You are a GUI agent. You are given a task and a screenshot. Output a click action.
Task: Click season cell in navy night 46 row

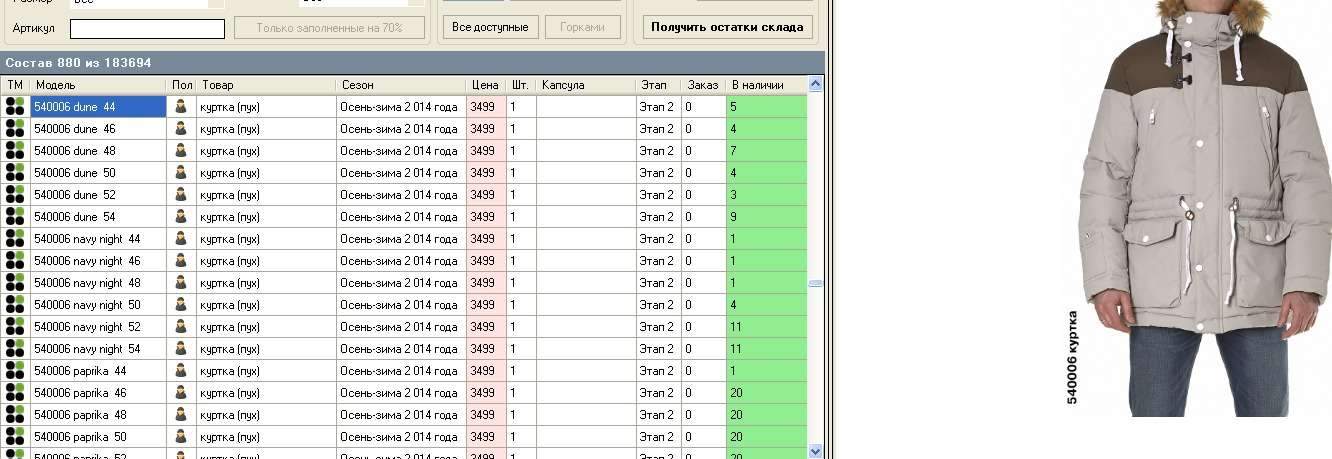[400, 260]
